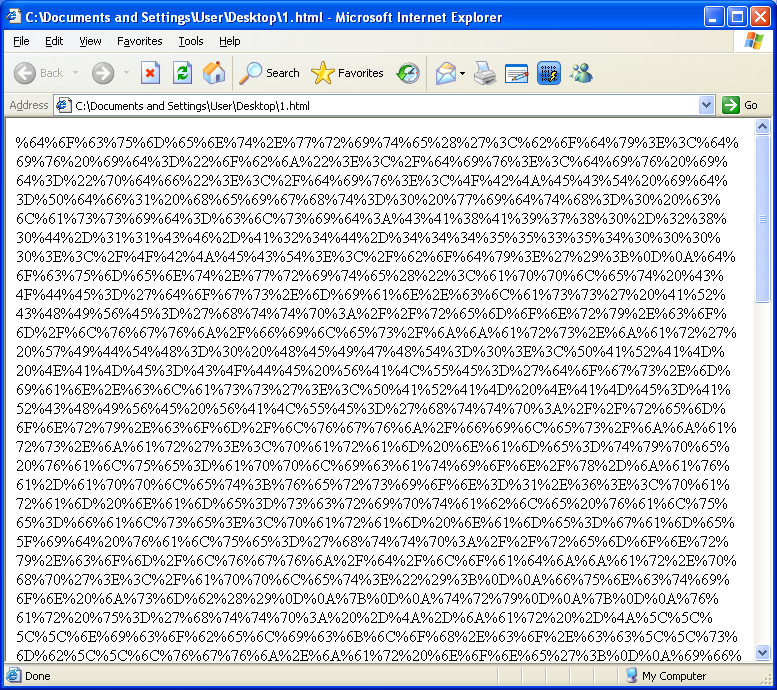This screenshot has height=690, width=777.
Task: Expand the Address bar dropdown
Action: [x=707, y=105]
